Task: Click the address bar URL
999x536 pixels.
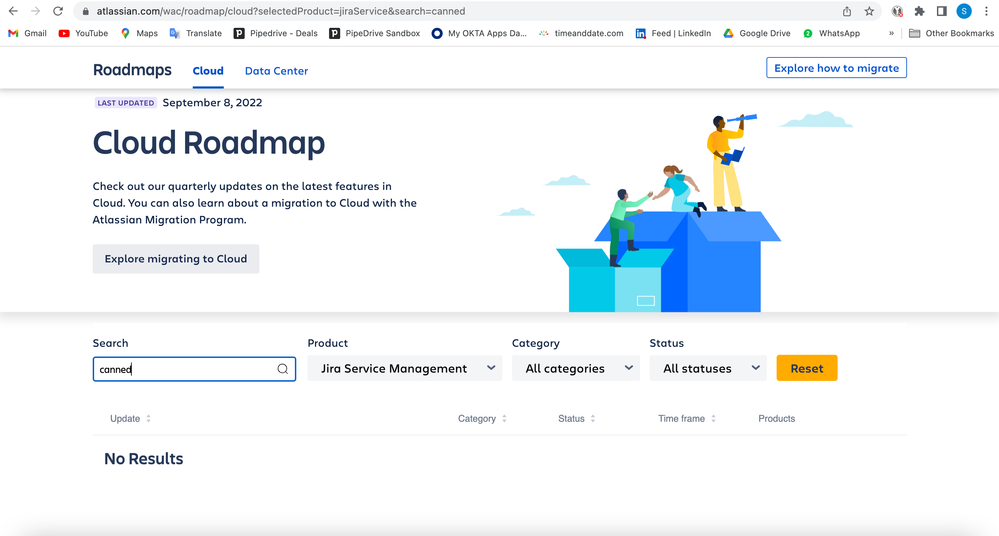Action: 281,11
